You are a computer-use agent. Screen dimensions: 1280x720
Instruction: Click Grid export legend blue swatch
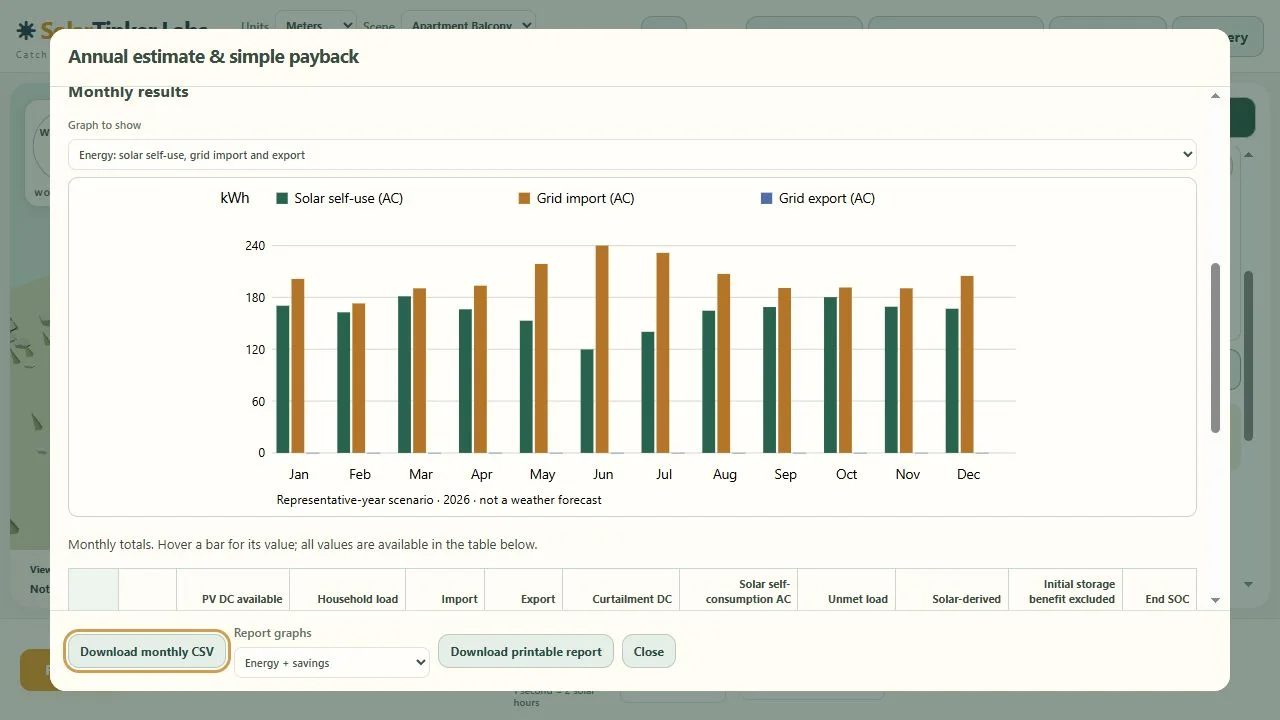pyautogui.click(x=767, y=198)
